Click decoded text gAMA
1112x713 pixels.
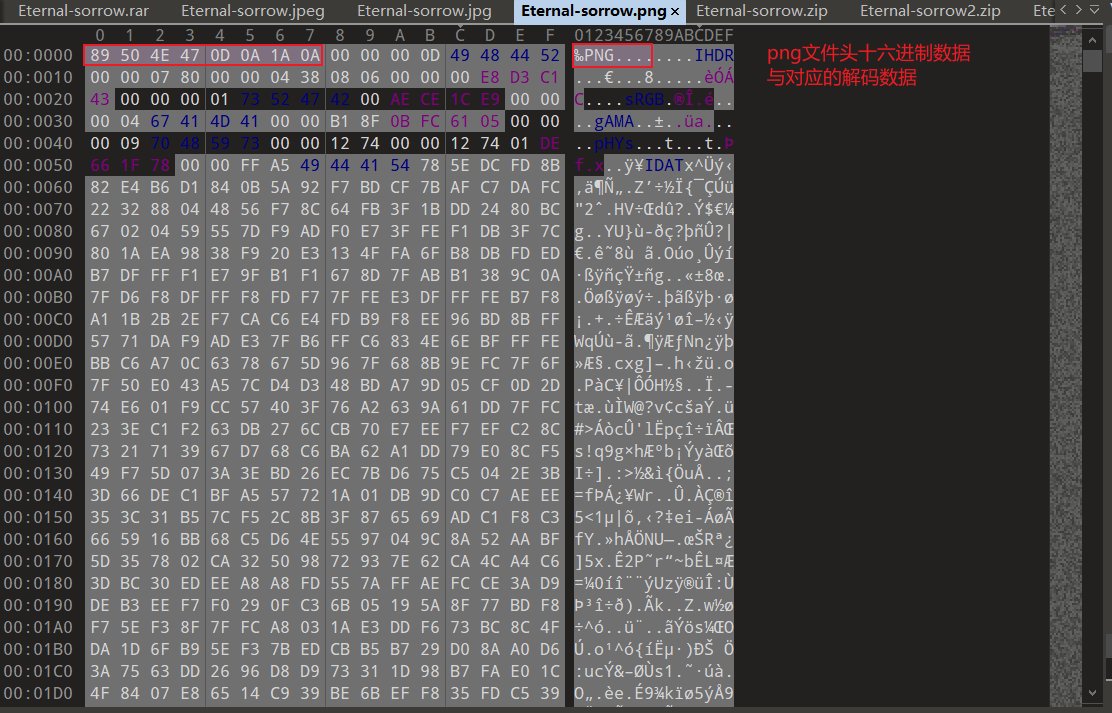pos(614,121)
